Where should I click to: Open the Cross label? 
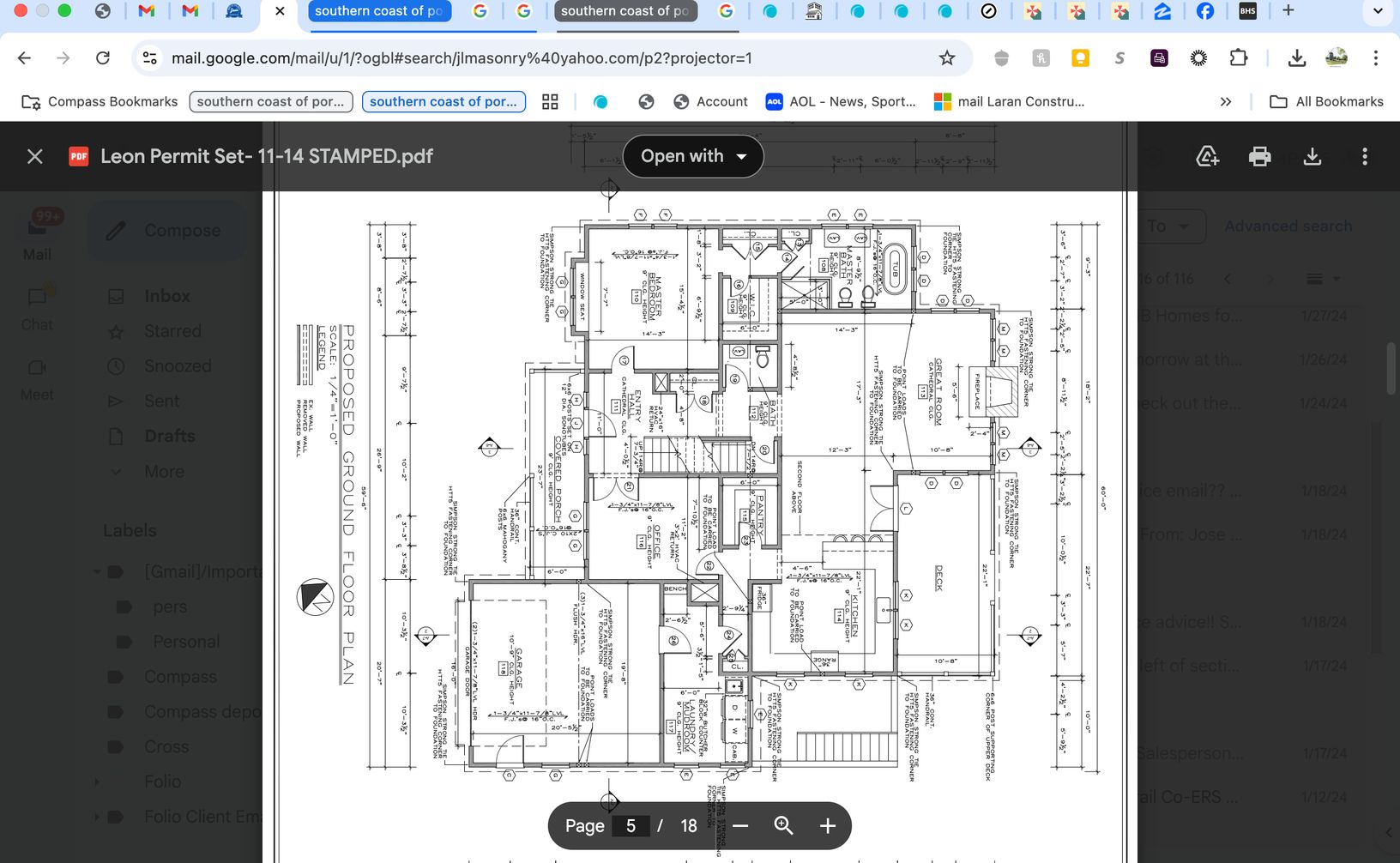click(166, 746)
